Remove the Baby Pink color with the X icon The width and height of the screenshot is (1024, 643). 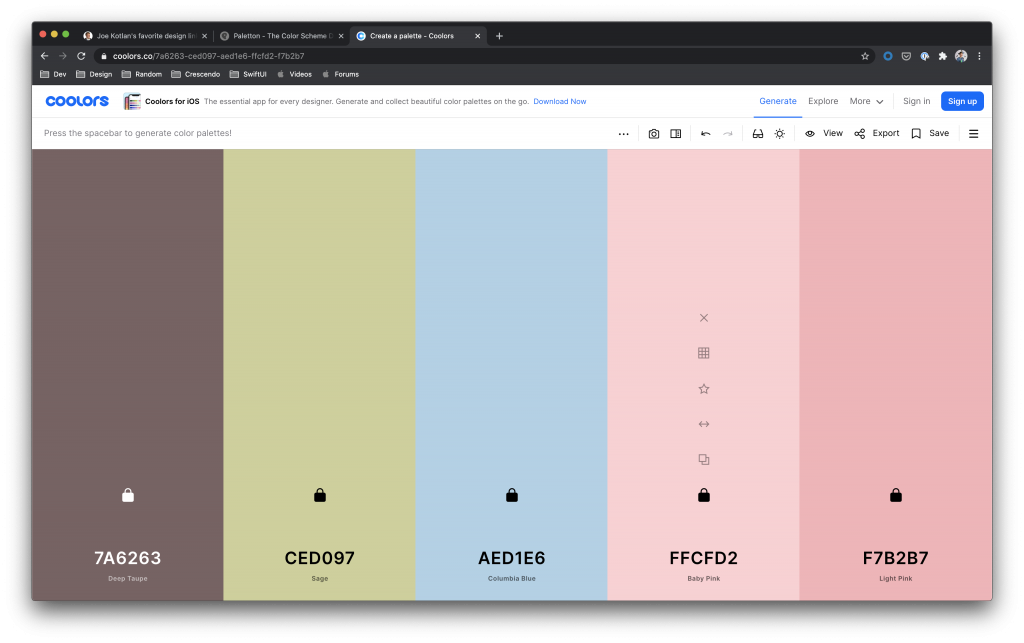pos(703,318)
